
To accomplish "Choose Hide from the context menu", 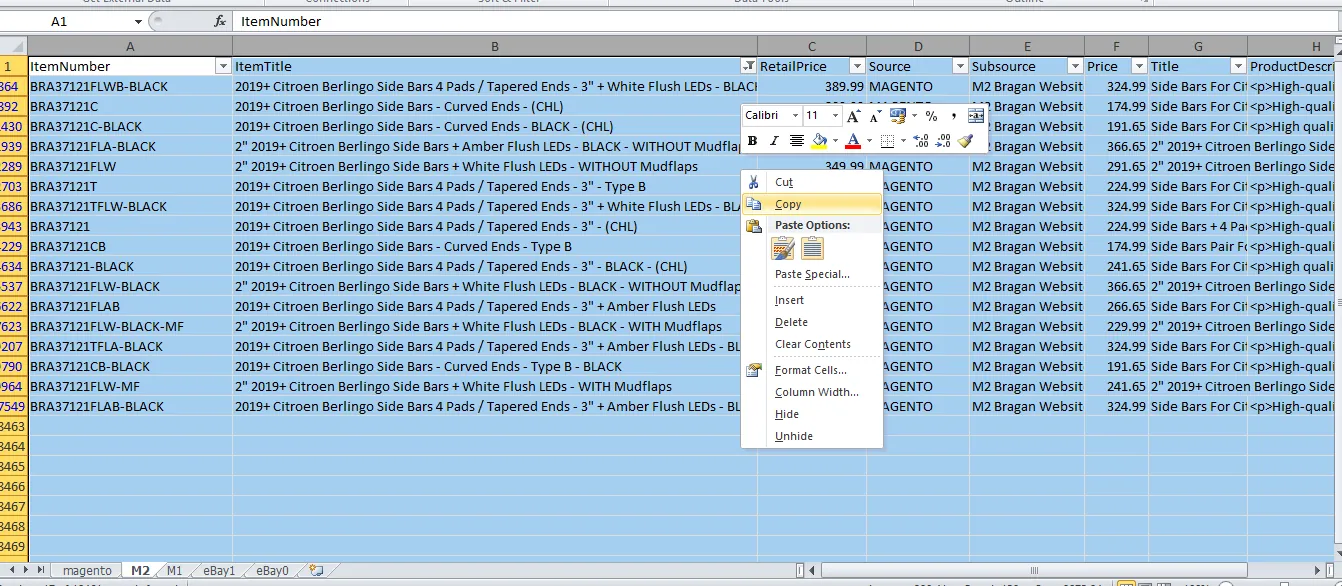I will click(x=812, y=414).
